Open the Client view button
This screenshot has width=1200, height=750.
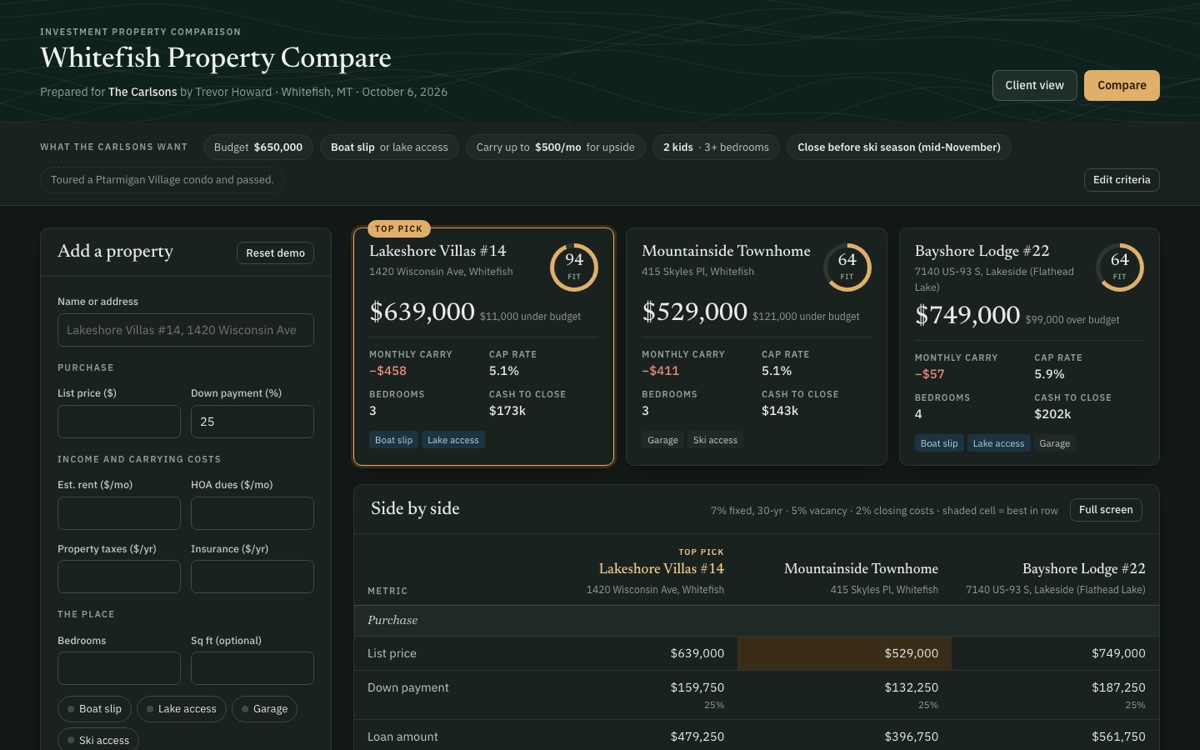pyautogui.click(x=1034, y=85)
